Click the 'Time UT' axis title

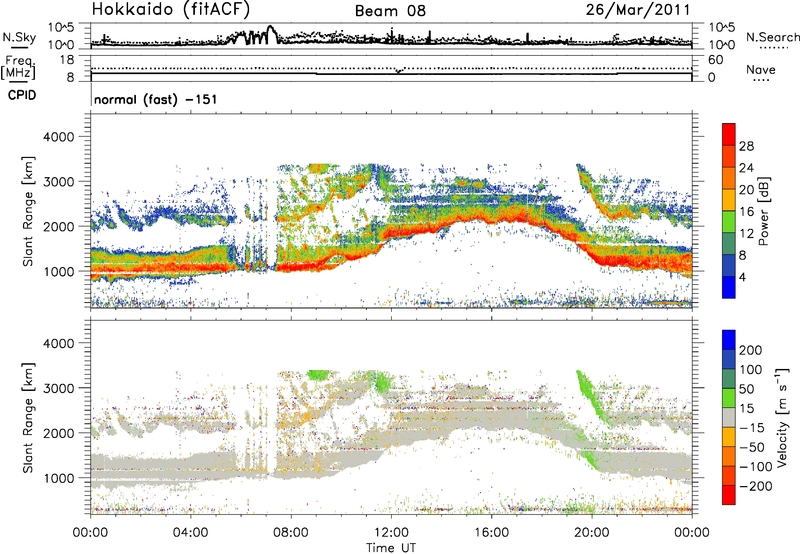[x=391, y=547]
